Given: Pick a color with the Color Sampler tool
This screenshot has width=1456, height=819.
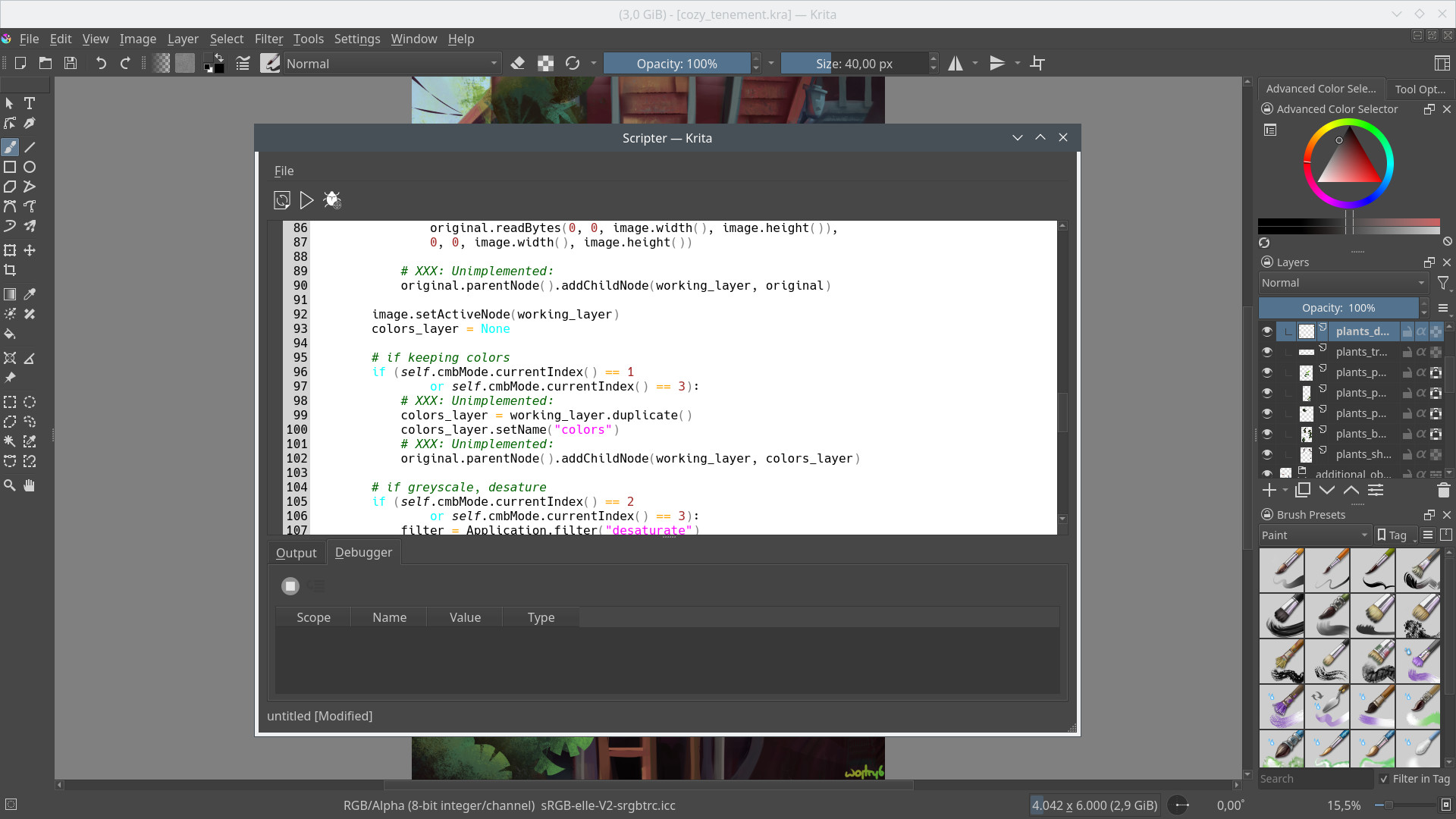Looking at the screenshot, I should 30,294.
